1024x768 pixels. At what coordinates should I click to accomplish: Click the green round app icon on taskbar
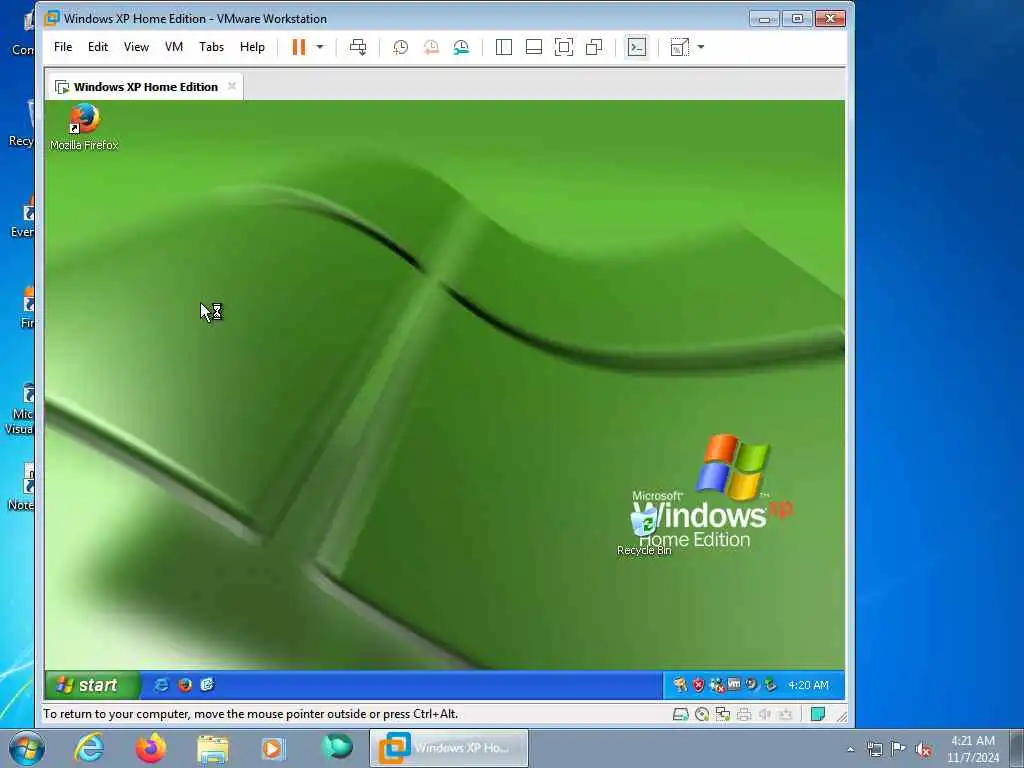pyautogui.click(x=337, y=747)
